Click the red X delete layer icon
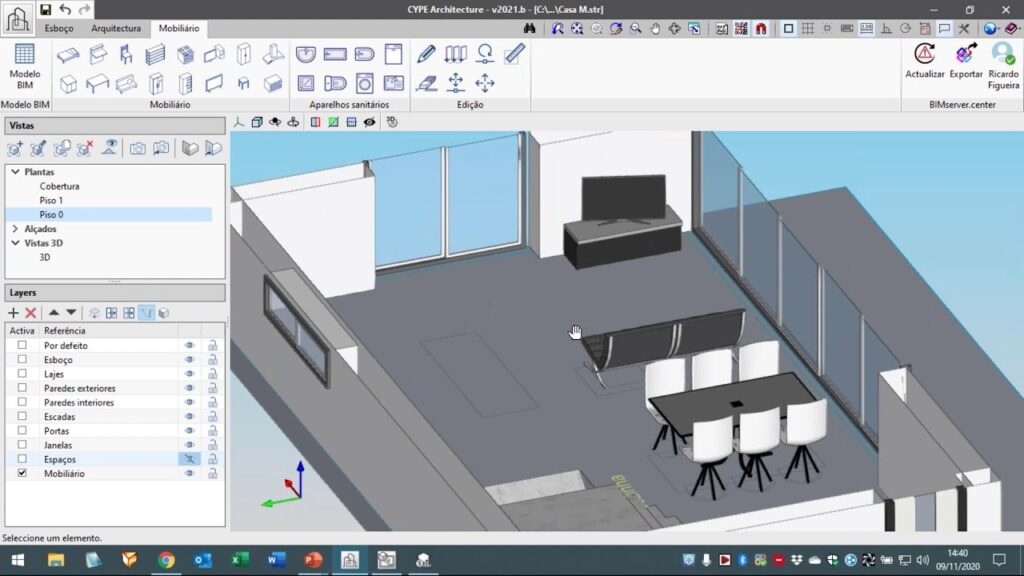1024x576 pixels. point(31,313)
